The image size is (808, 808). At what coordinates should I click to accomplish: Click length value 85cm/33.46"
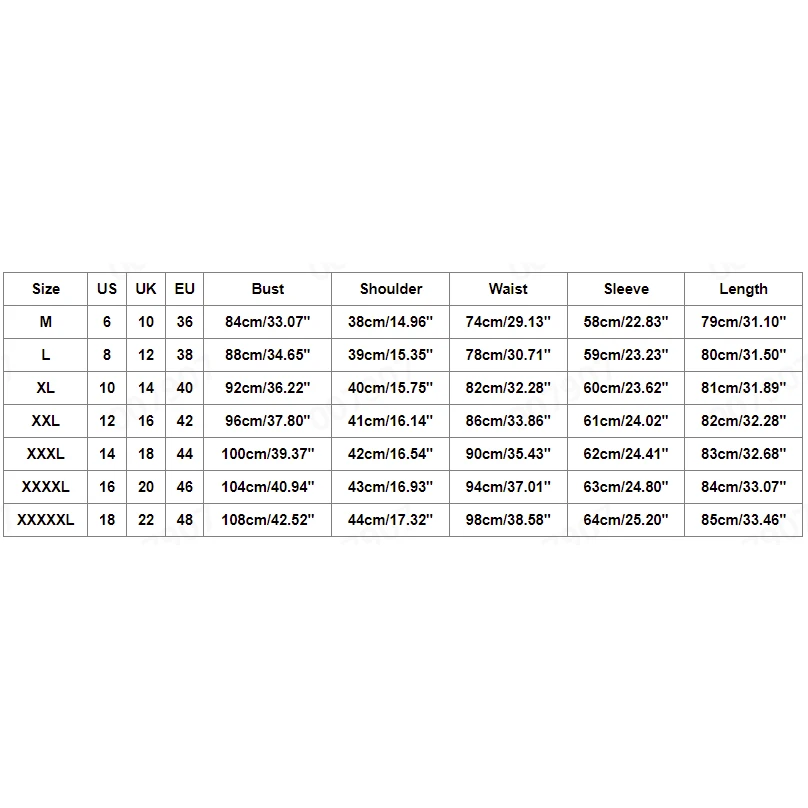743,520
